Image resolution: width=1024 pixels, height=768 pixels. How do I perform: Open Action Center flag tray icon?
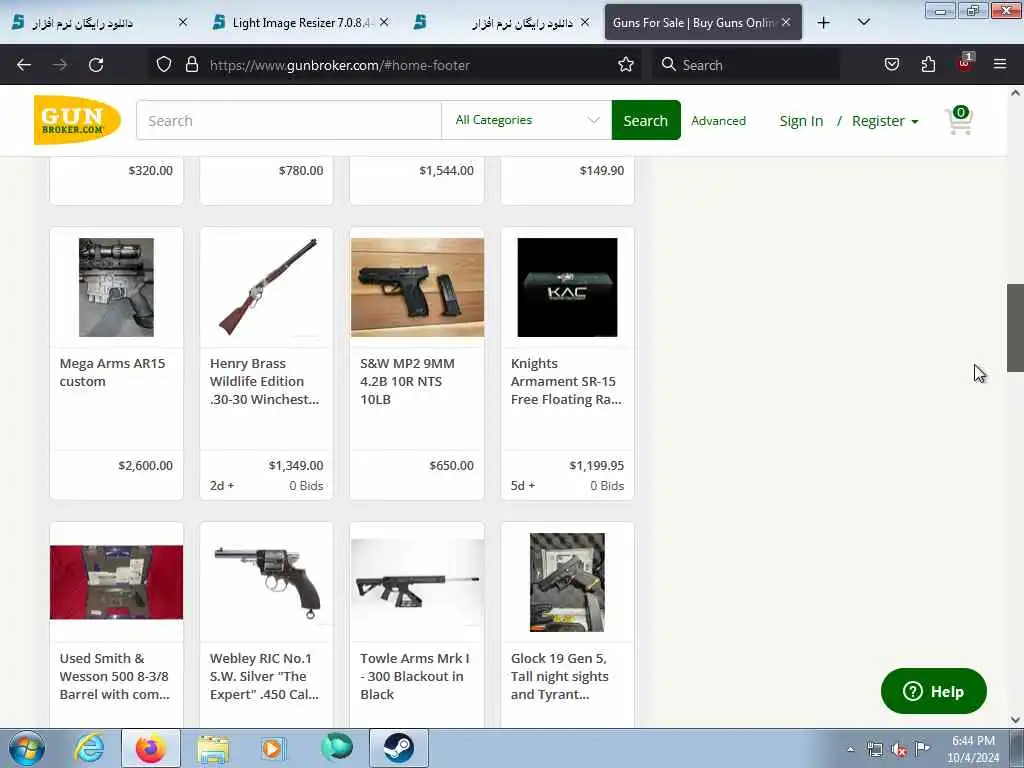click(x=922, y=748)
